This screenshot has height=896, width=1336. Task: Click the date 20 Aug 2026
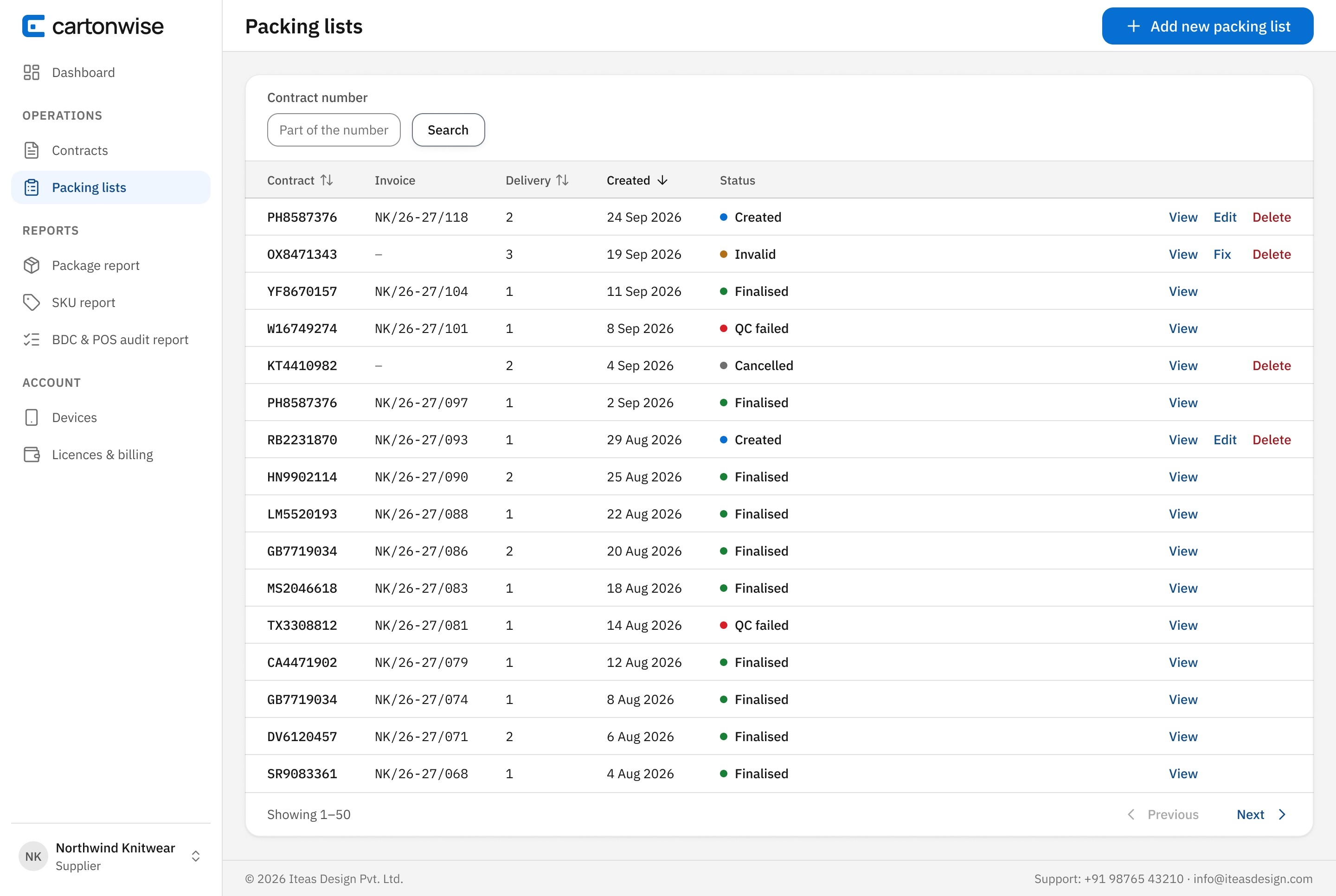pyautogui.click(x=644, y=551)
